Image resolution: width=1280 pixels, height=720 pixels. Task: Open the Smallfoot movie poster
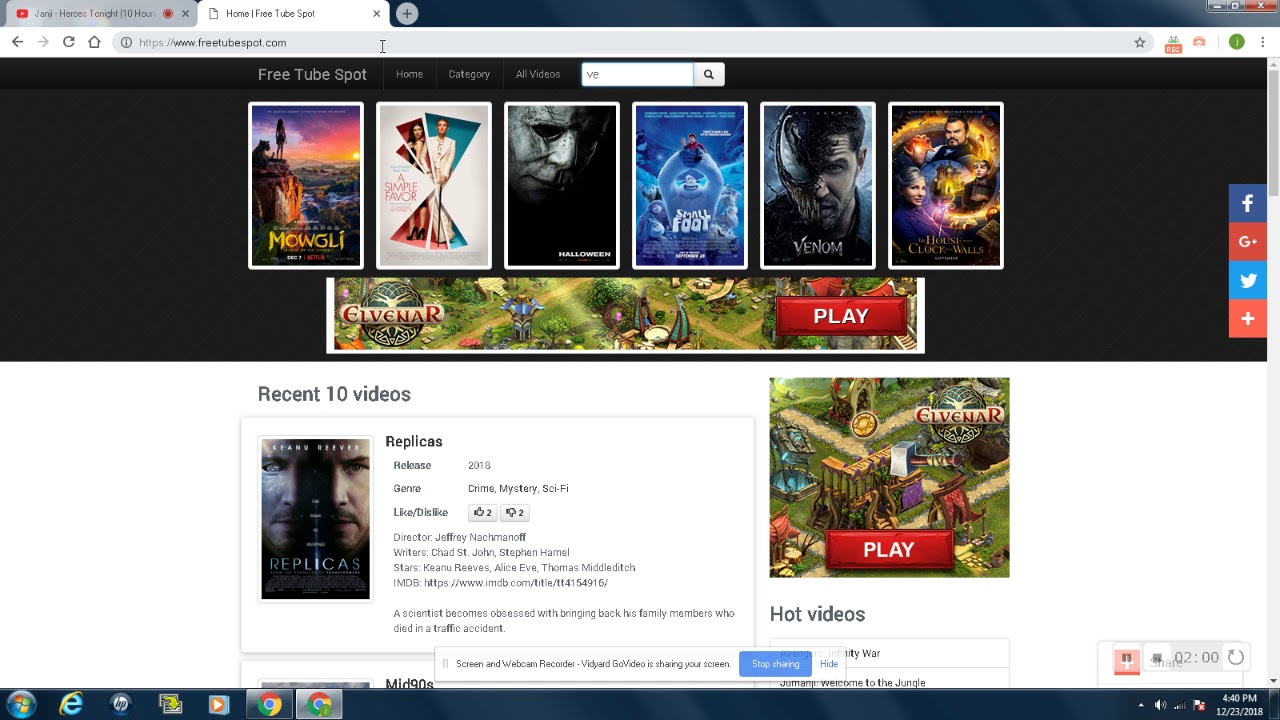coord(690,186)
